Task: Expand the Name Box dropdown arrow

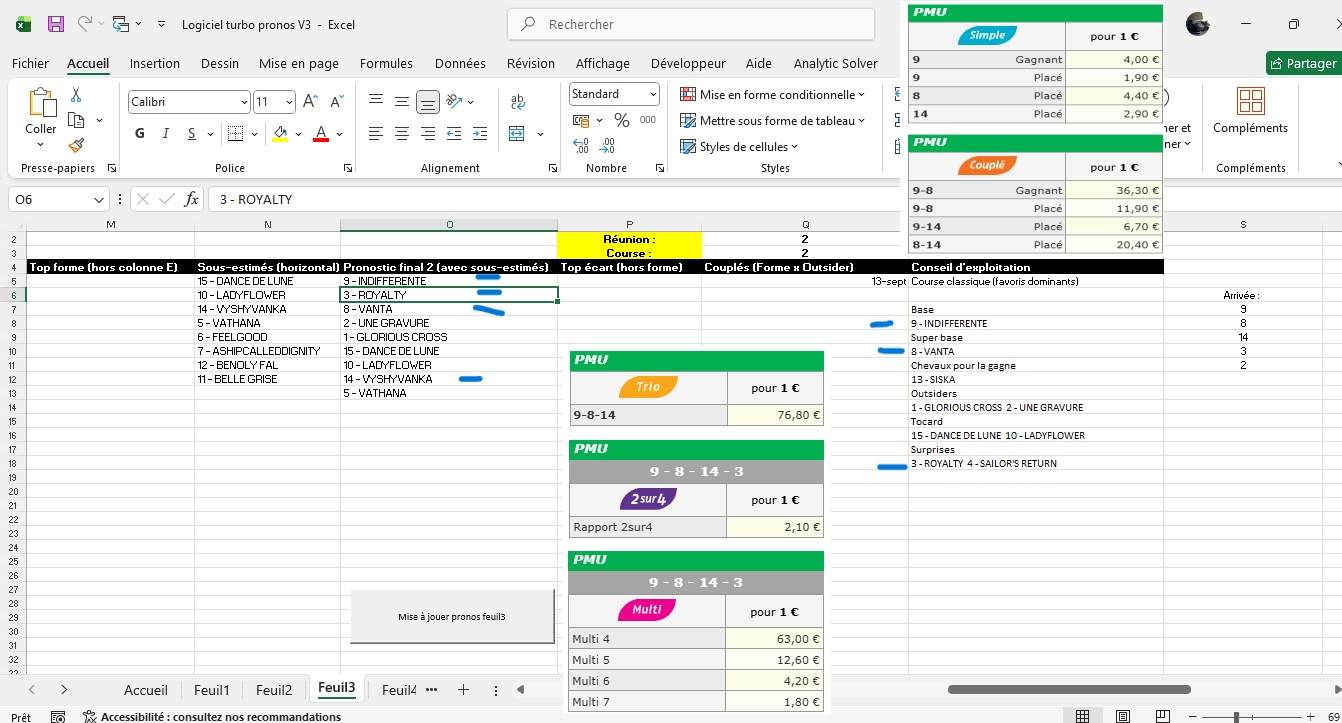Action: (x=98, y=199)
